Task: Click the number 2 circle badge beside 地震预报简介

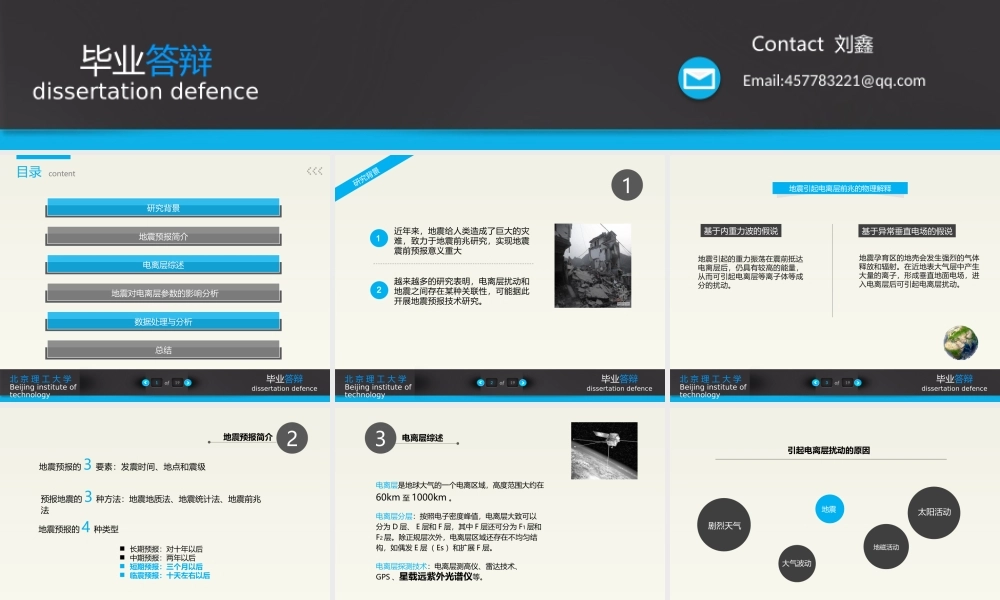Action: (291, 438)
